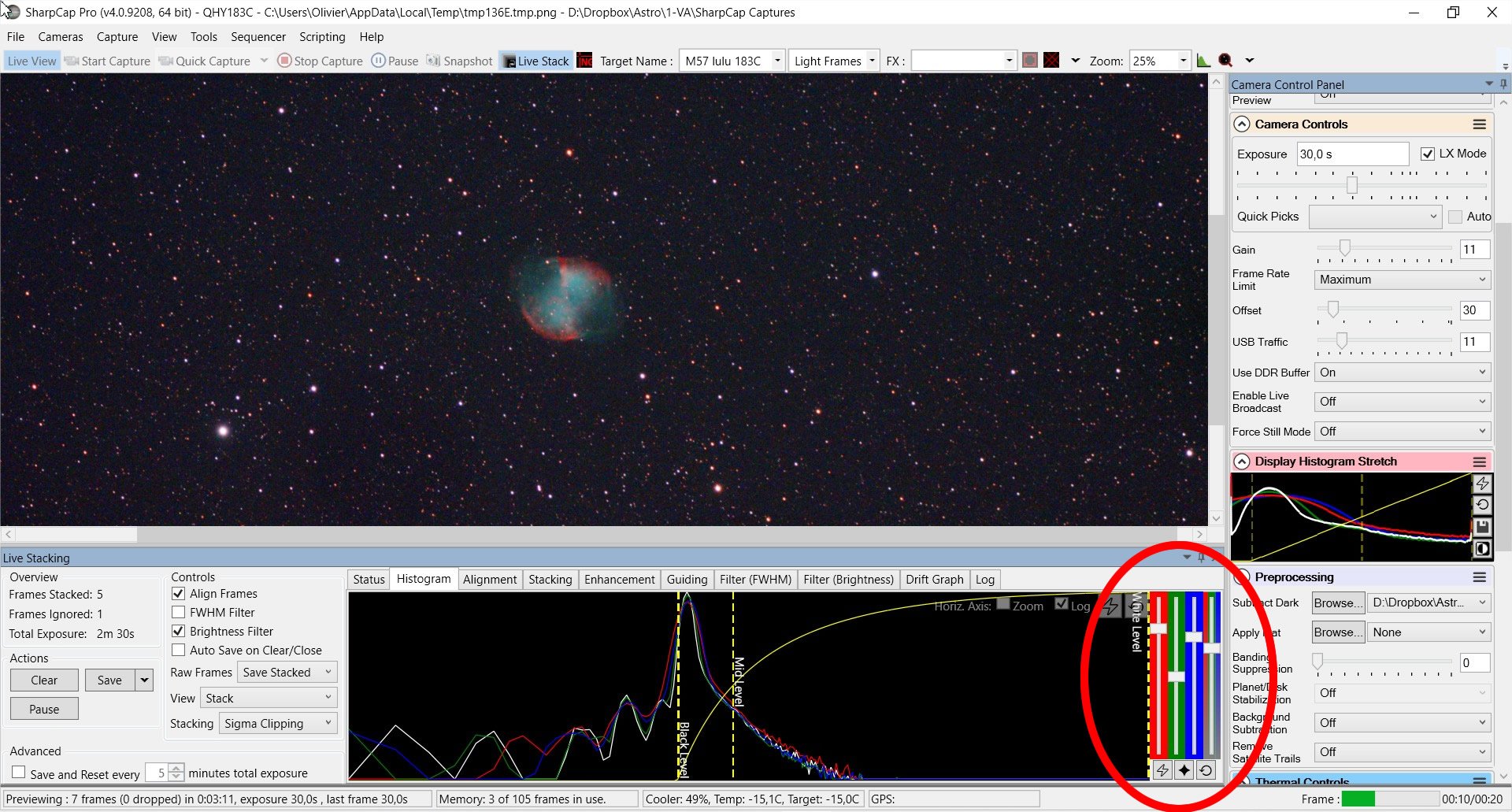Viewport: 1512px width, 812px height.
Task: Save the display stretch with floppy icon
Action: [1481, 527]
